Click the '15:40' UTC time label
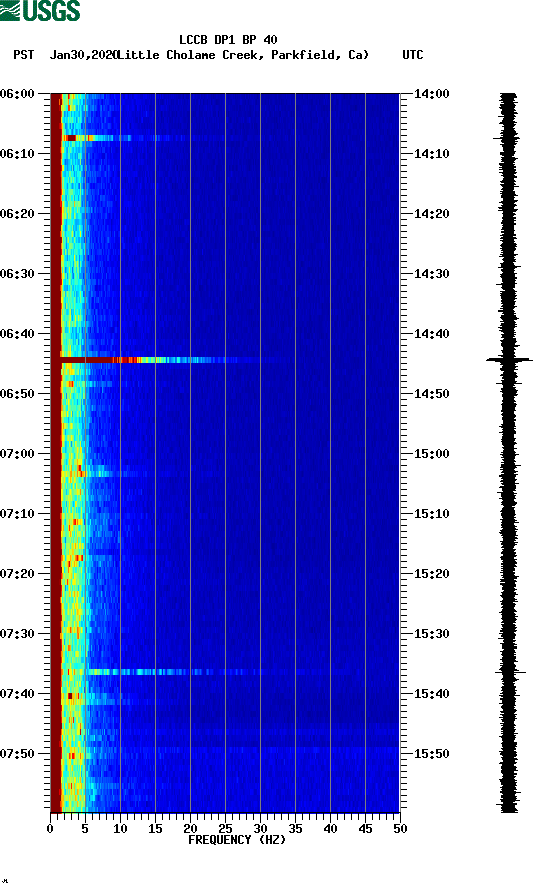The image size is (552, 892). (x=431, y=694)
